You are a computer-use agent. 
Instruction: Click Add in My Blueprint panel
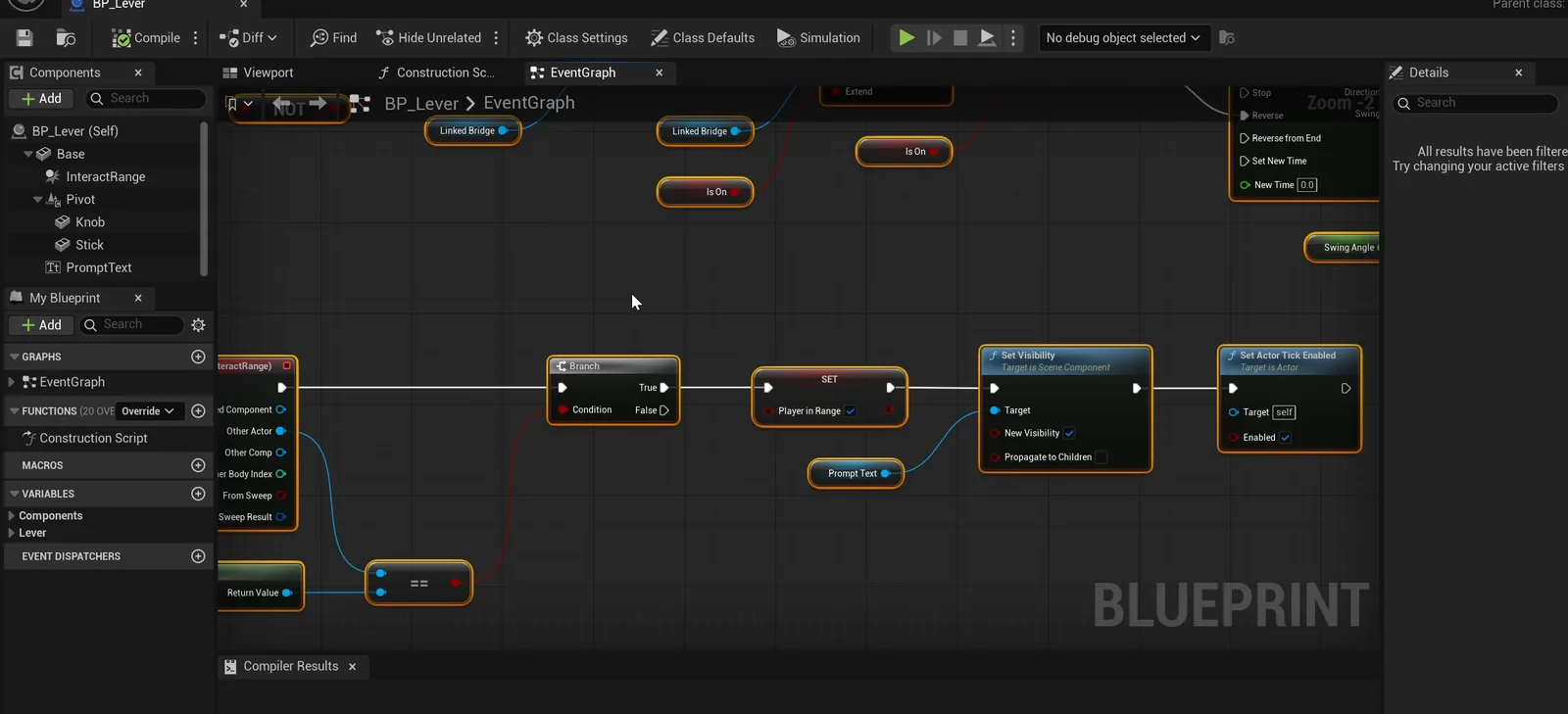point(41,325)
